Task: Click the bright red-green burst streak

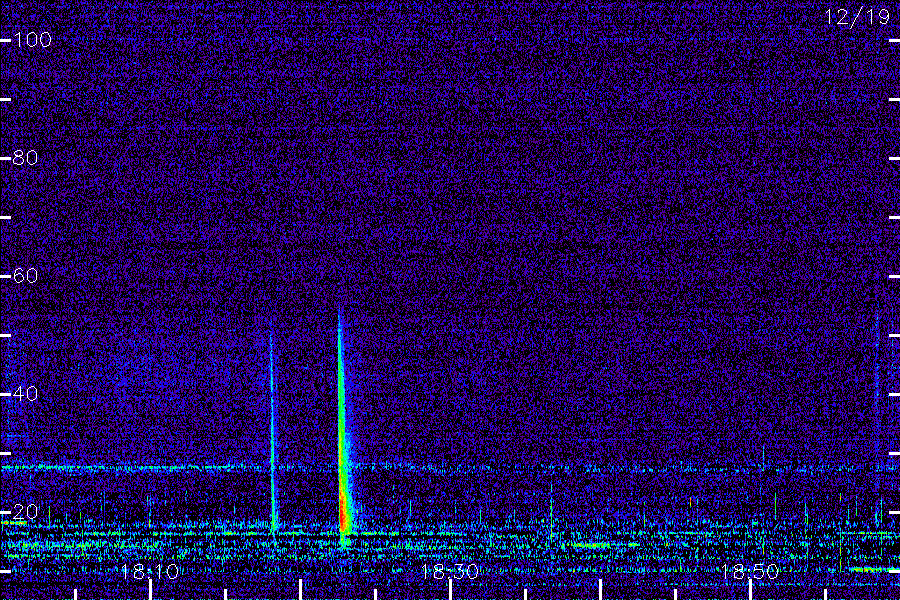Action: pyautogui.click(x=343, y=428)
